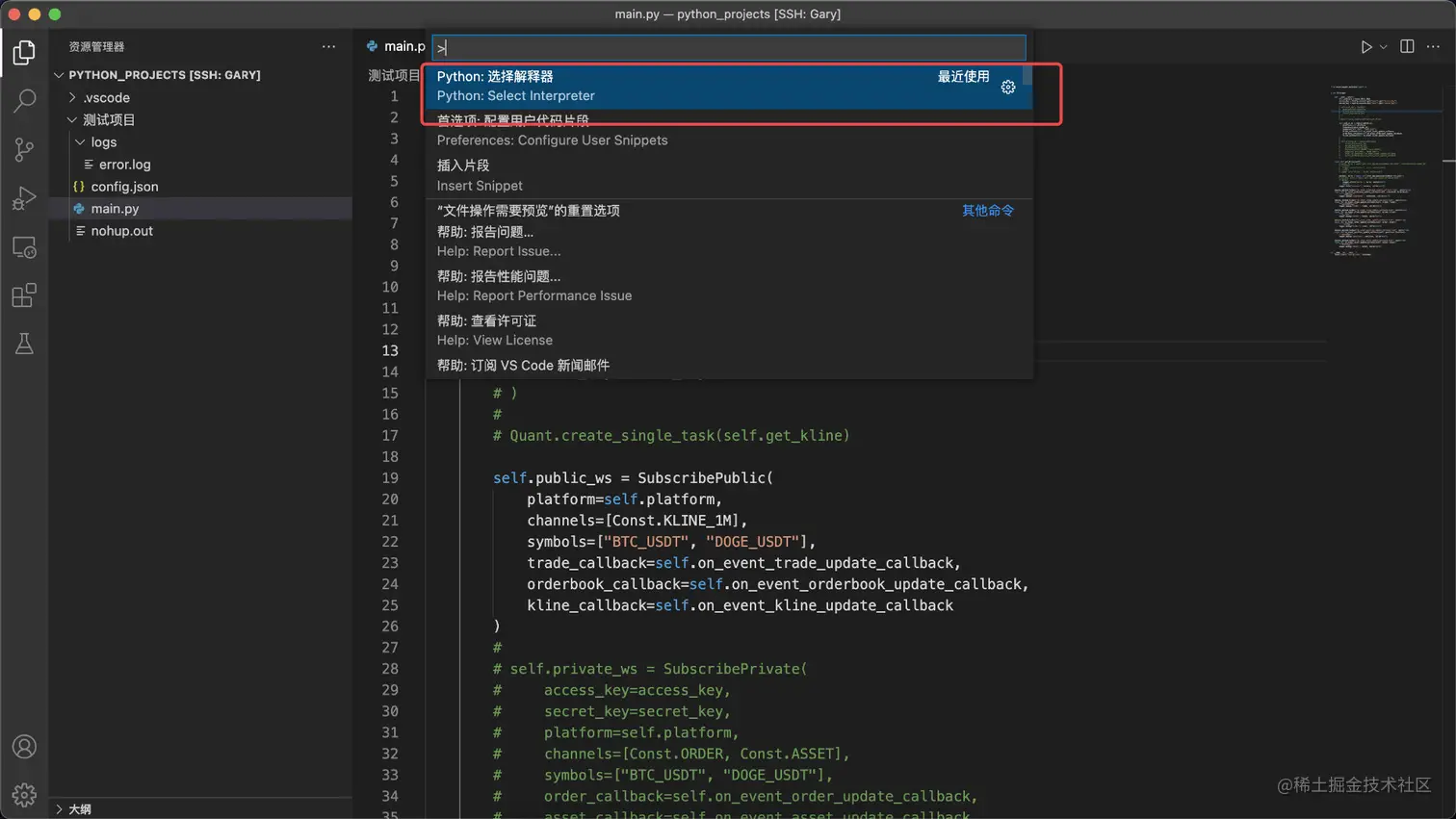Configure keybinding gear for Select Interpreter
The image size is (1456, 819).
pyautogui.click(x=1008, y=87)
